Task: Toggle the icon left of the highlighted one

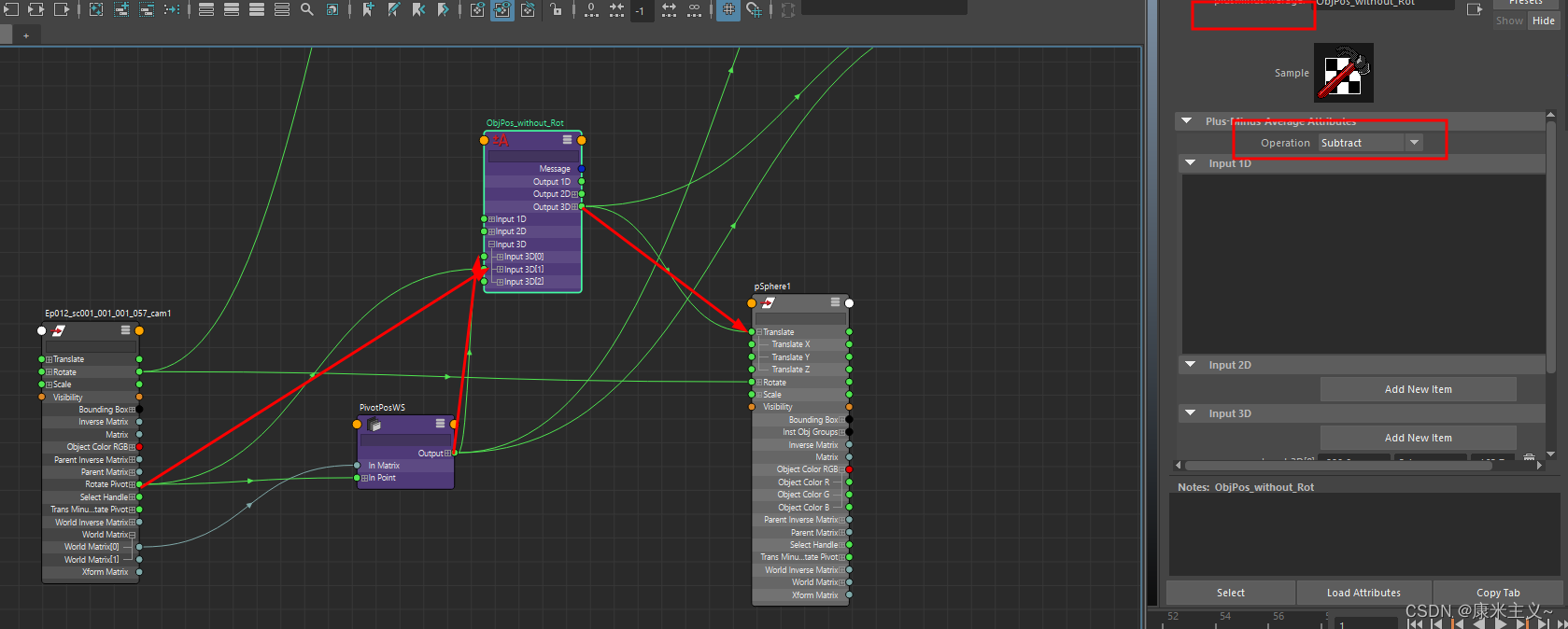Action: tap(477, 9)
